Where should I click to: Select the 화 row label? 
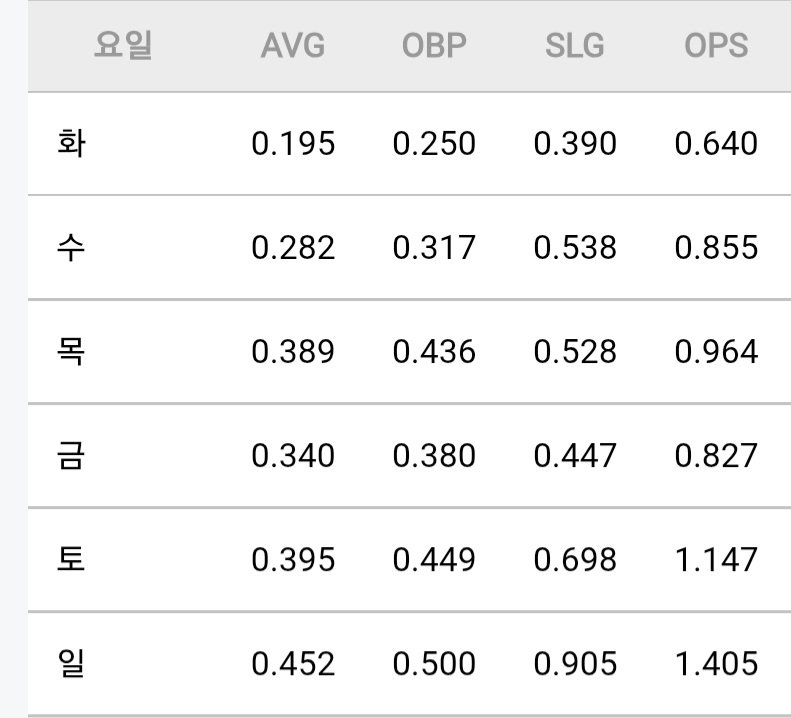coord(71,143)
